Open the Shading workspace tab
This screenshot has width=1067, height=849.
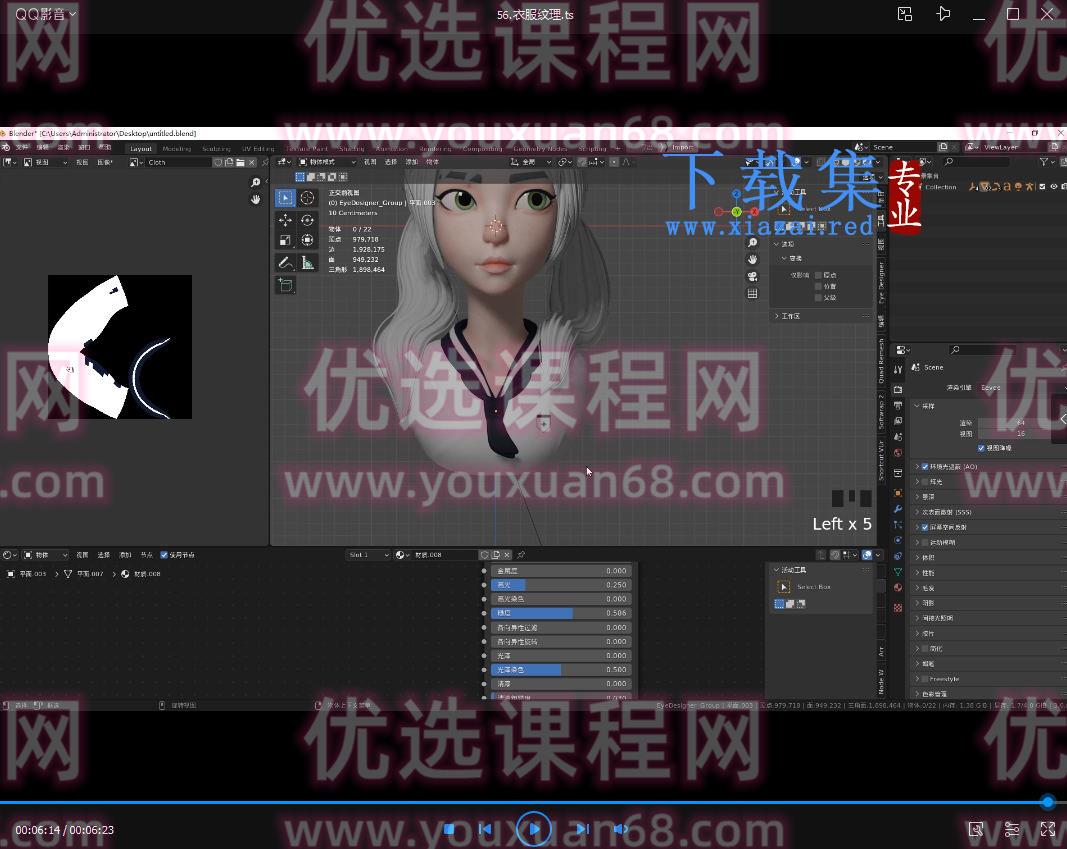[x=352, y=148]
